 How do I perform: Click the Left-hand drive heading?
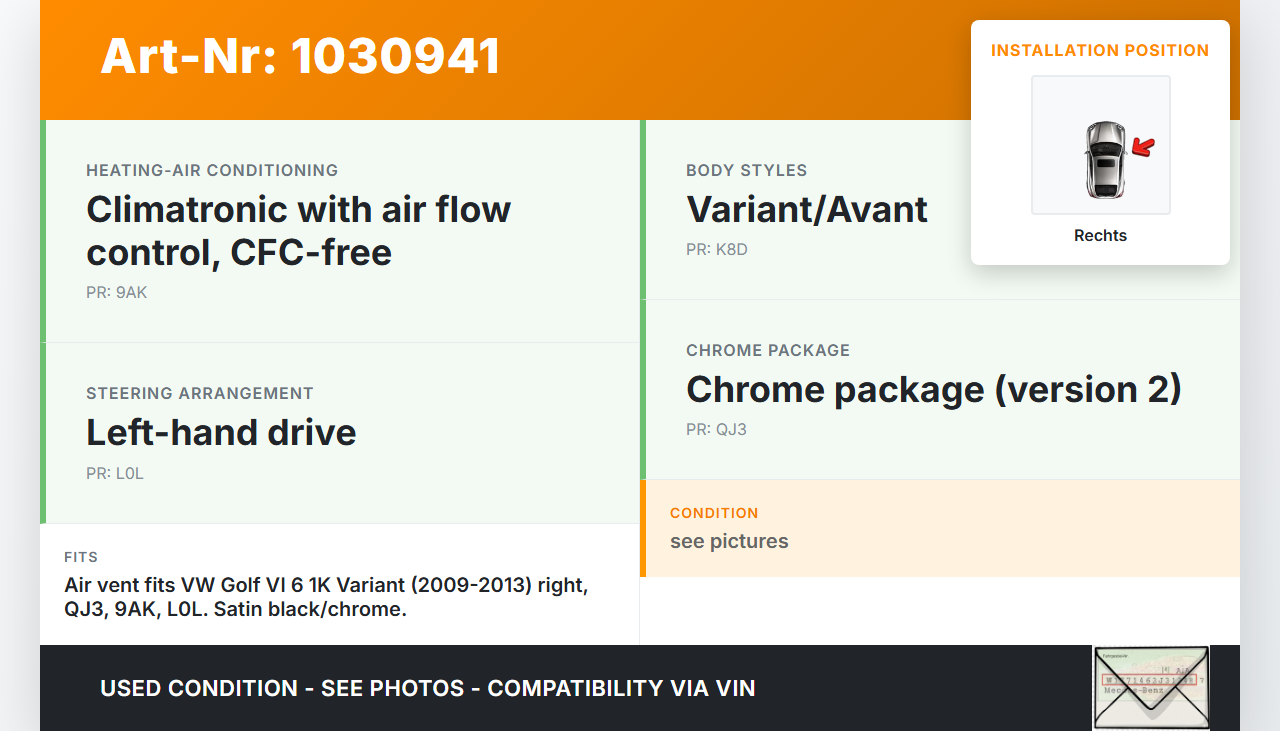click(221, 432)
